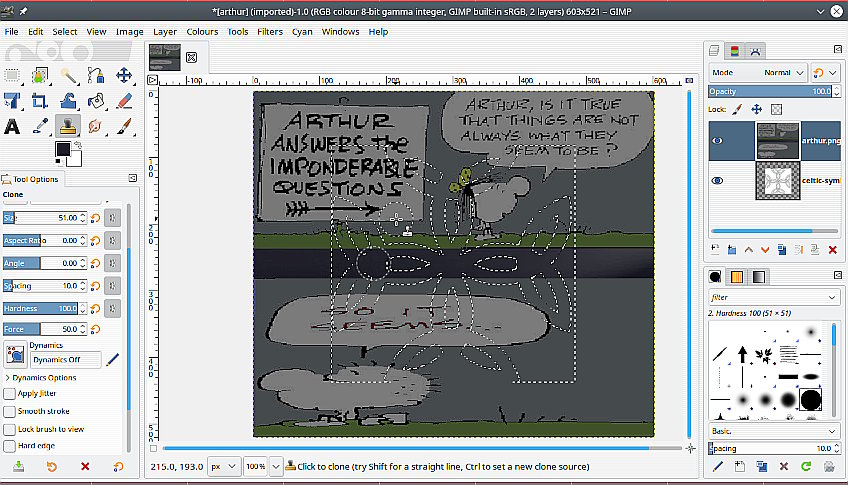Screen dimensions: 848x485
Task: Reset colours to default black and white
Action: tap(58, 162)
